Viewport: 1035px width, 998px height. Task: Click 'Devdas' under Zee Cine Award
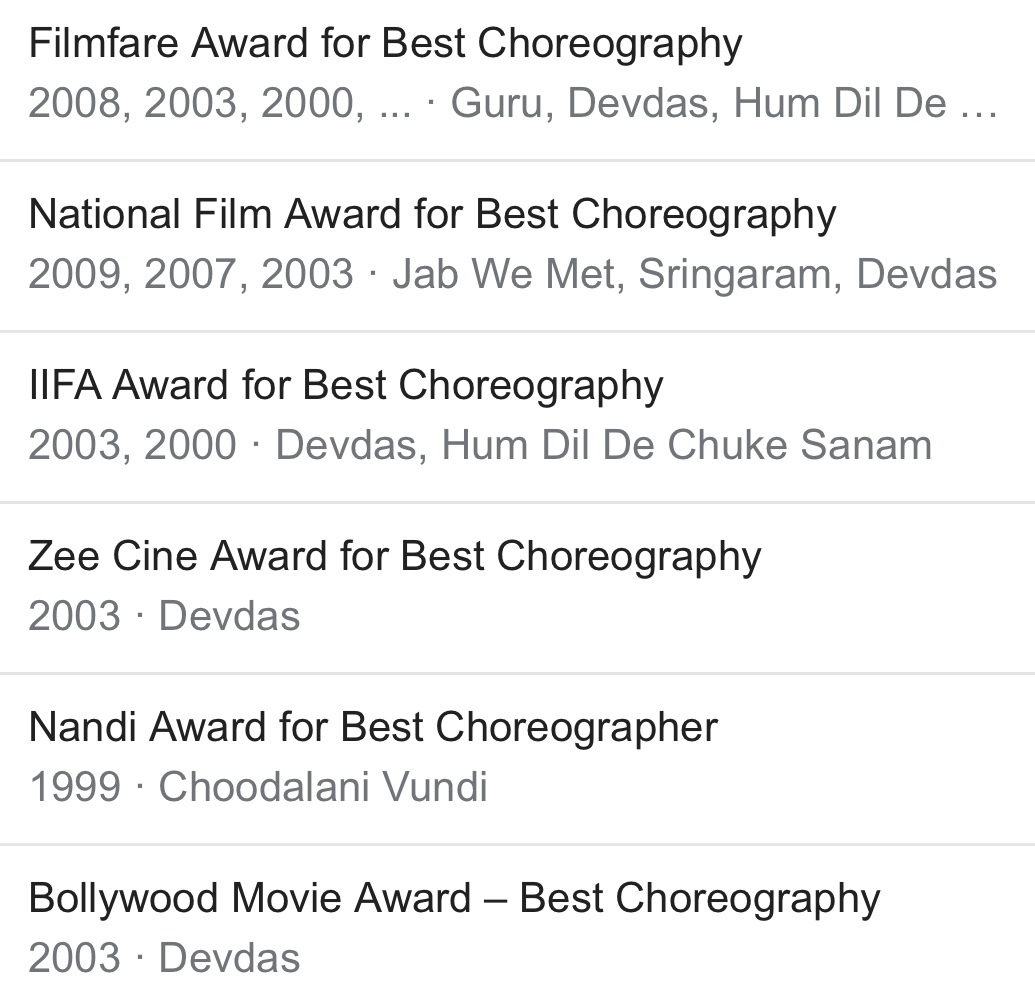[229, 616]
